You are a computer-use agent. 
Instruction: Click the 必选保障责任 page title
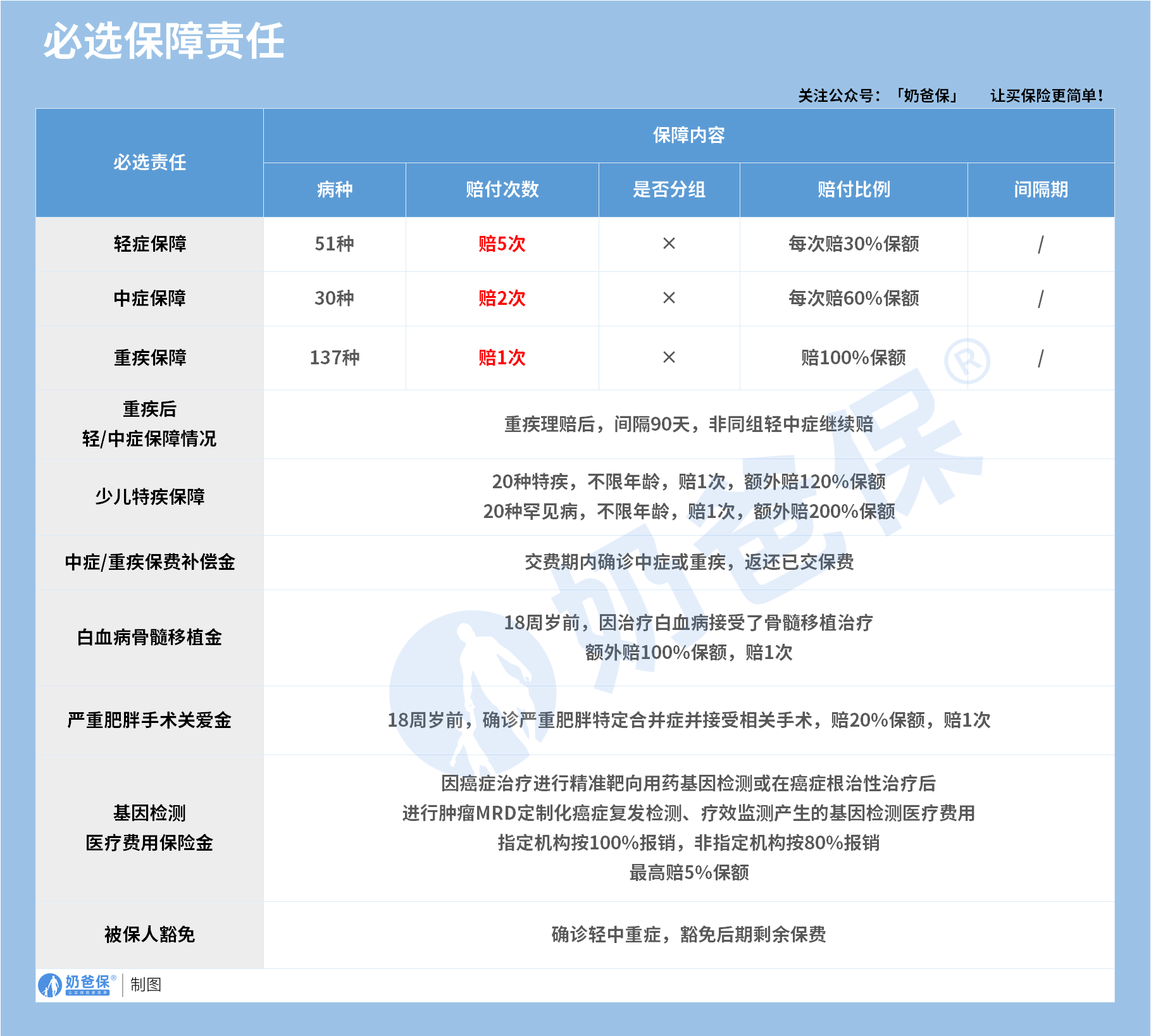[x=164, y=41]
